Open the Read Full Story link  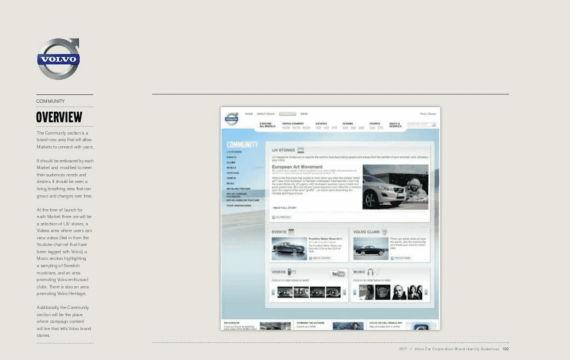(x=285, y=208)
